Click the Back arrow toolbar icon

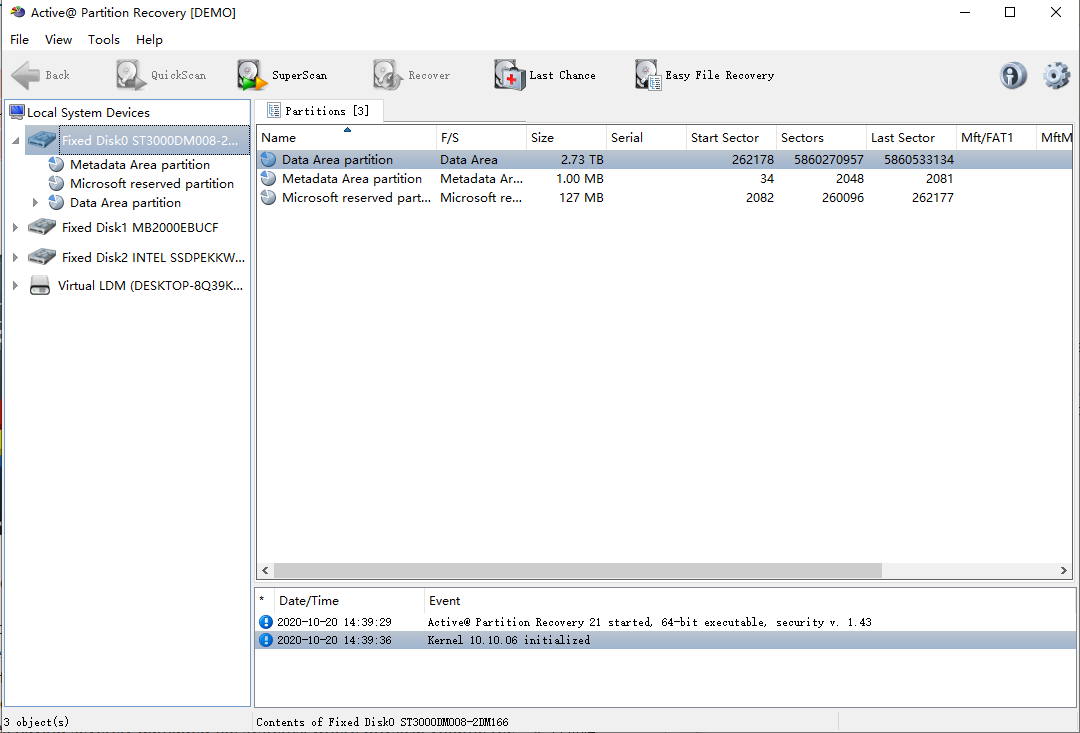point(25,75)
